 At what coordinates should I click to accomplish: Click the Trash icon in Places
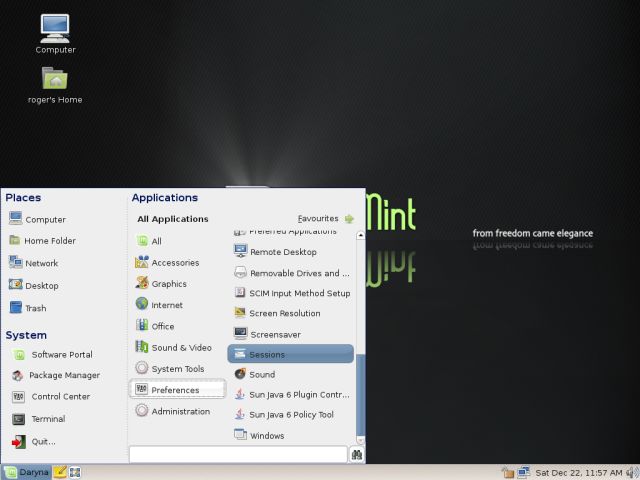(x=16, y=307)
